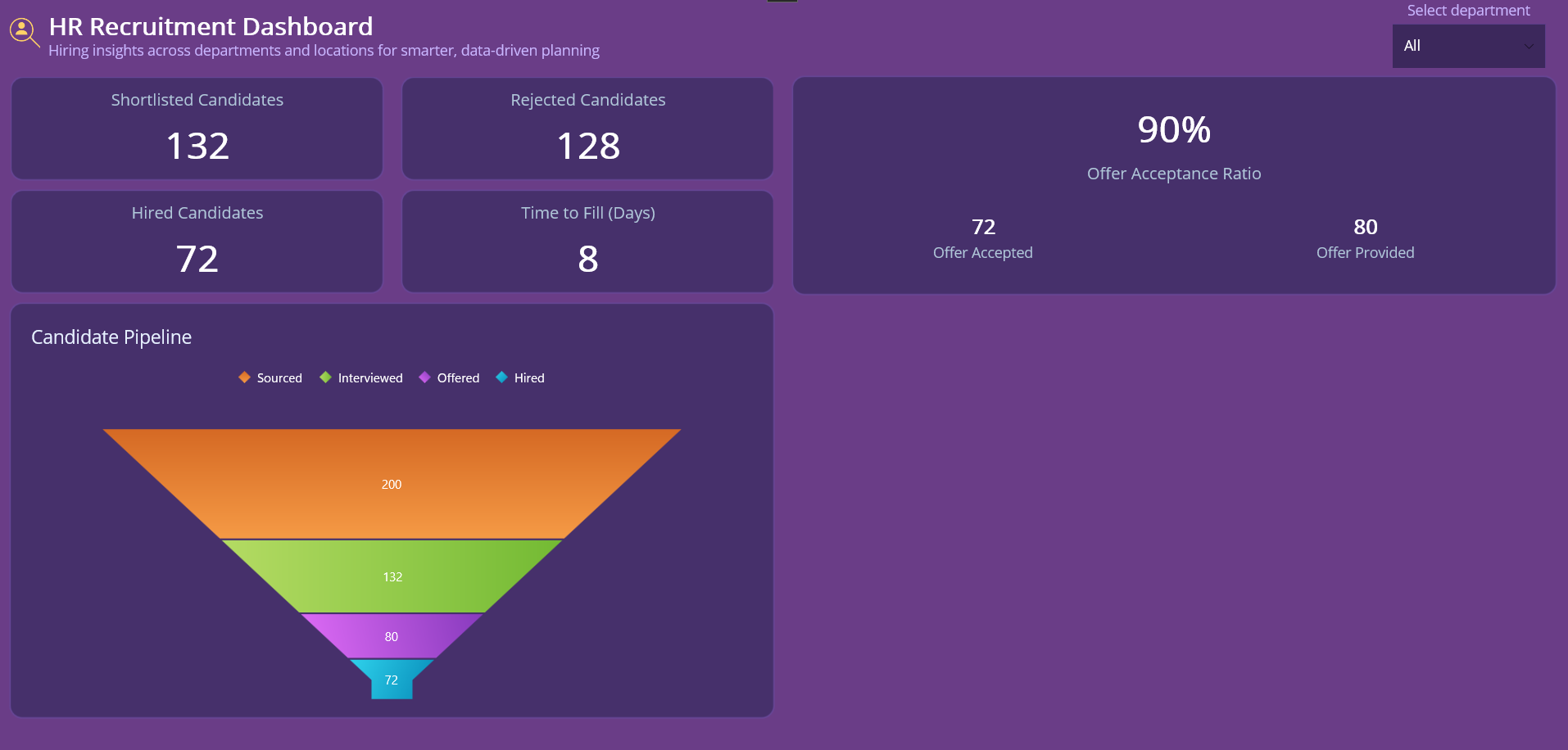
Task: Select the blue Hired funnel segment
Action: coord(392,680)
